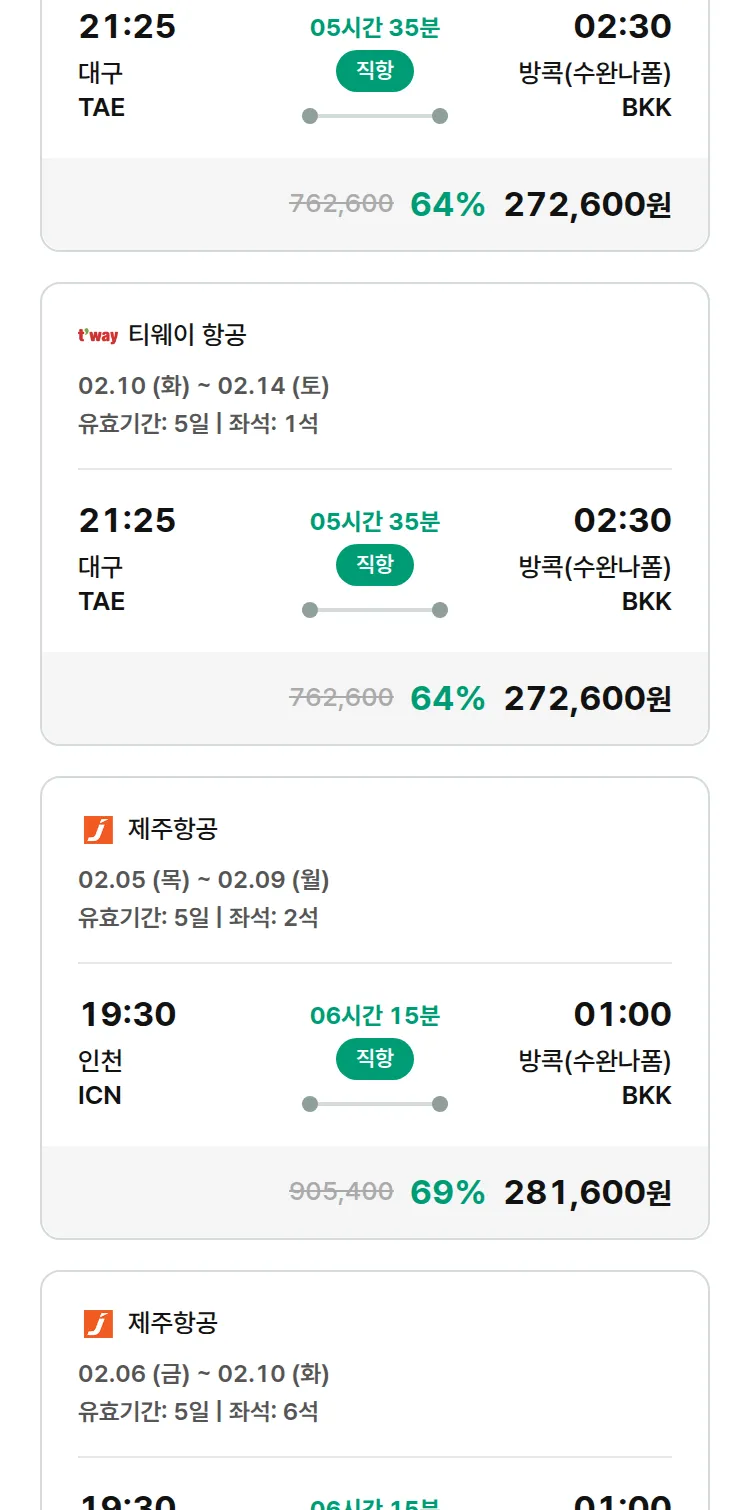Choose the topmost 272,600원 fare
The image size is (750, 1510).
(587, 205)
